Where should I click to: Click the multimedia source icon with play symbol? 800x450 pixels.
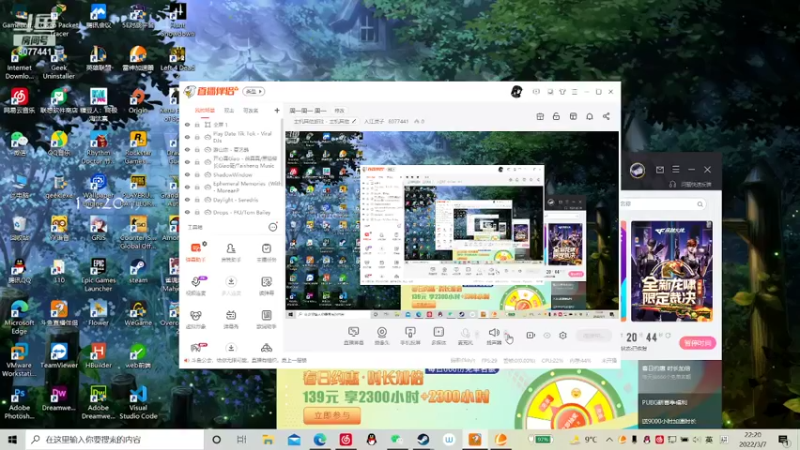[x=438, y=332]
